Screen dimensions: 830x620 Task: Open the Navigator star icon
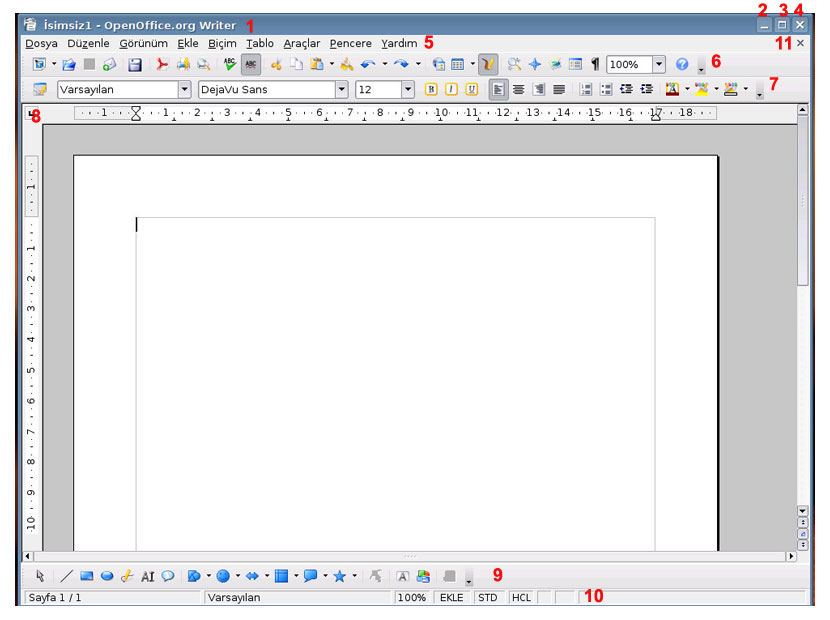535,65
